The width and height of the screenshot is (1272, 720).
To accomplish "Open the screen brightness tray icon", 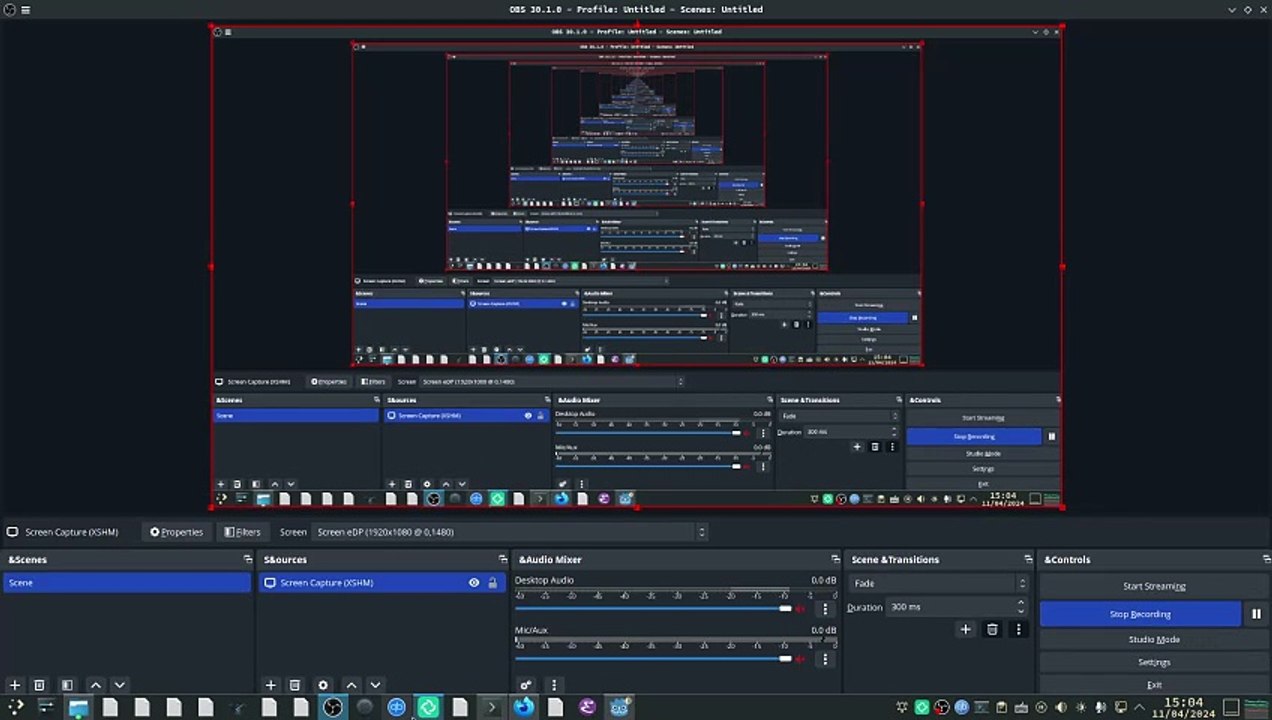I will coord(1081,707).
